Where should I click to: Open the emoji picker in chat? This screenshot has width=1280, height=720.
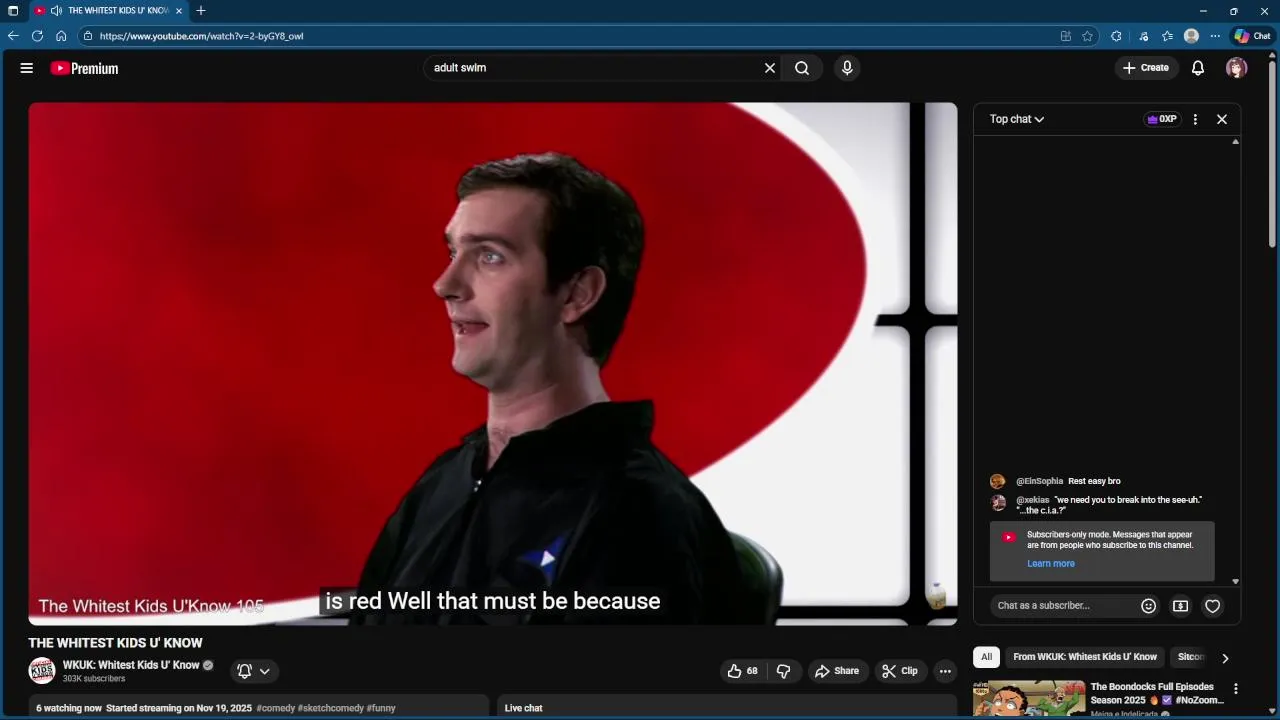point(1149,606)
